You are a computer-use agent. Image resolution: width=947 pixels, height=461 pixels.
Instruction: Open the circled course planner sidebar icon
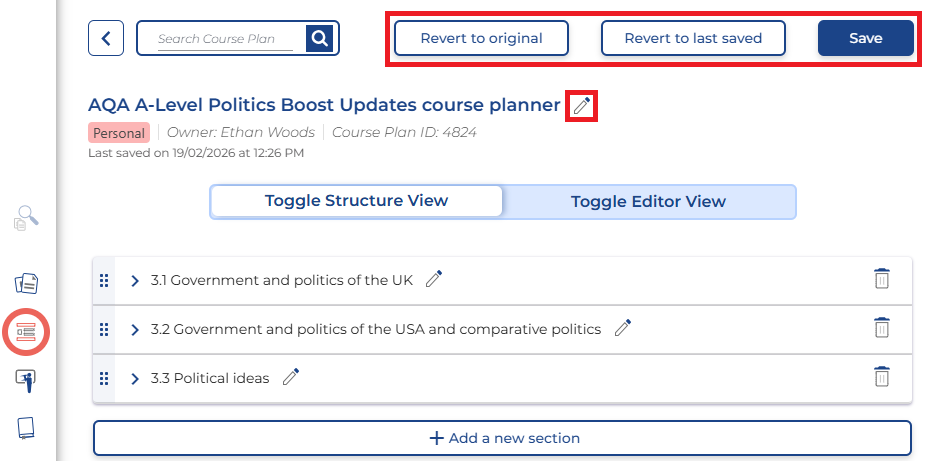pos(27,332)
